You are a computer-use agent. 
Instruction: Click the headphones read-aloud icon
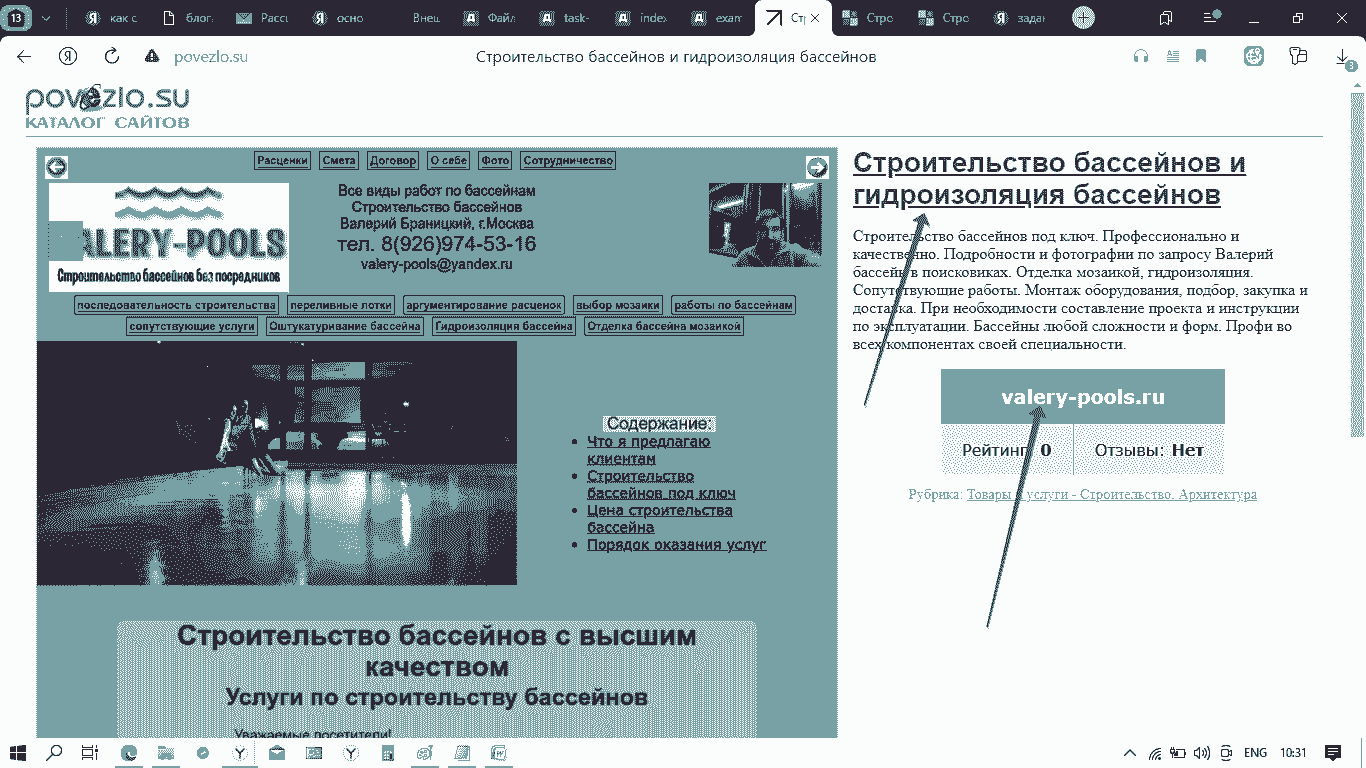coord(1141,57)
